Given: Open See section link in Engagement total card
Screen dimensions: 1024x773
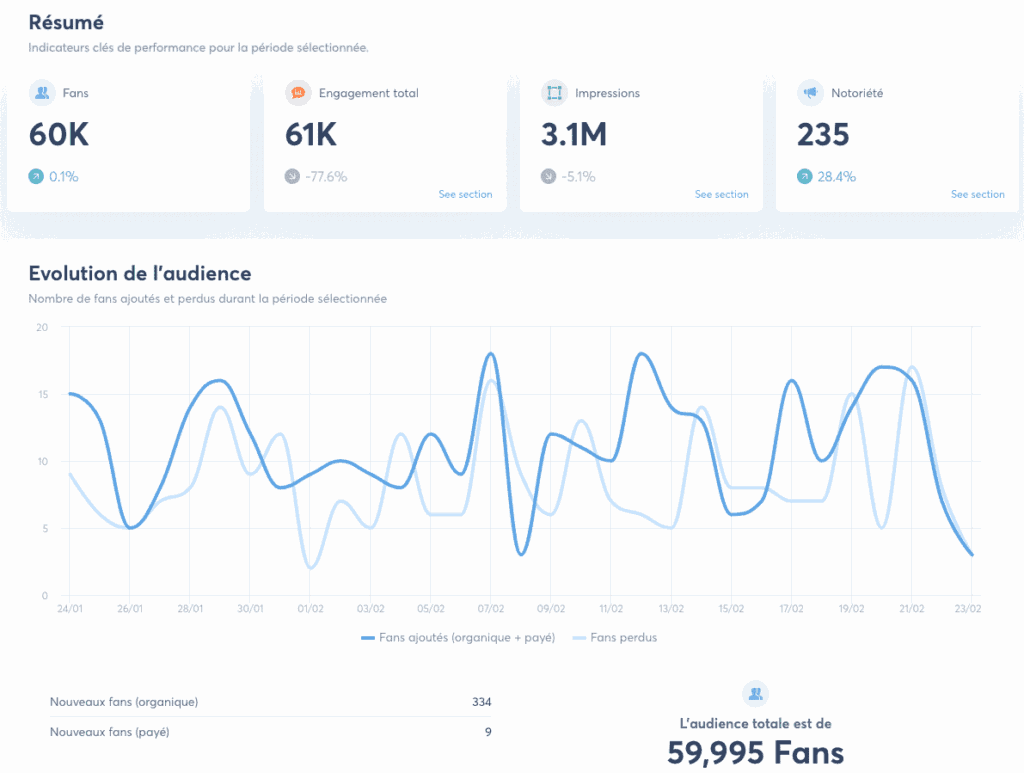Looking at the screenshot, I should pyautogui.click(x=465, y=194).
